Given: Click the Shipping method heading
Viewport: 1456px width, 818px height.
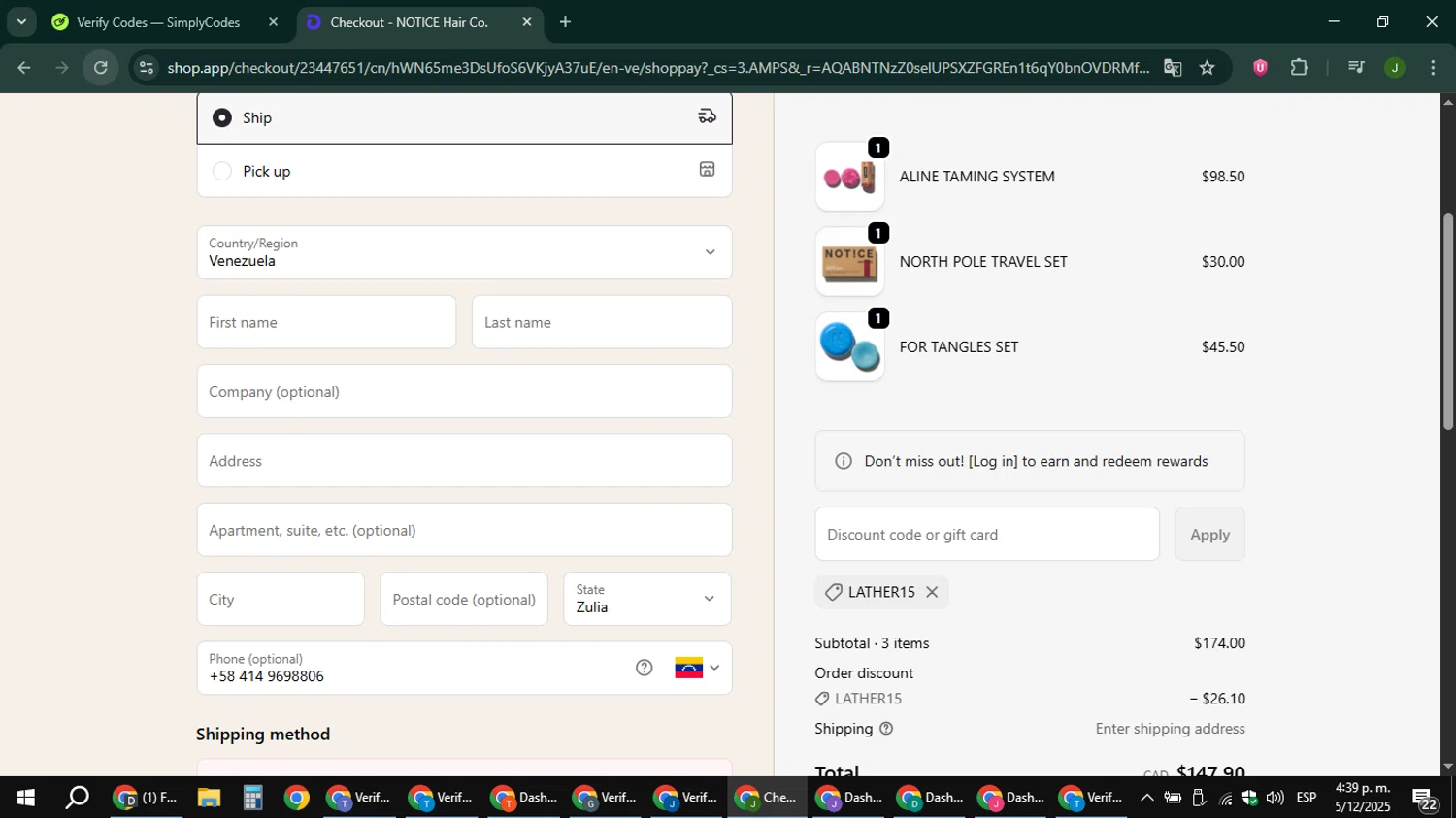Looking at the screenshot, I should coord(263,735).
